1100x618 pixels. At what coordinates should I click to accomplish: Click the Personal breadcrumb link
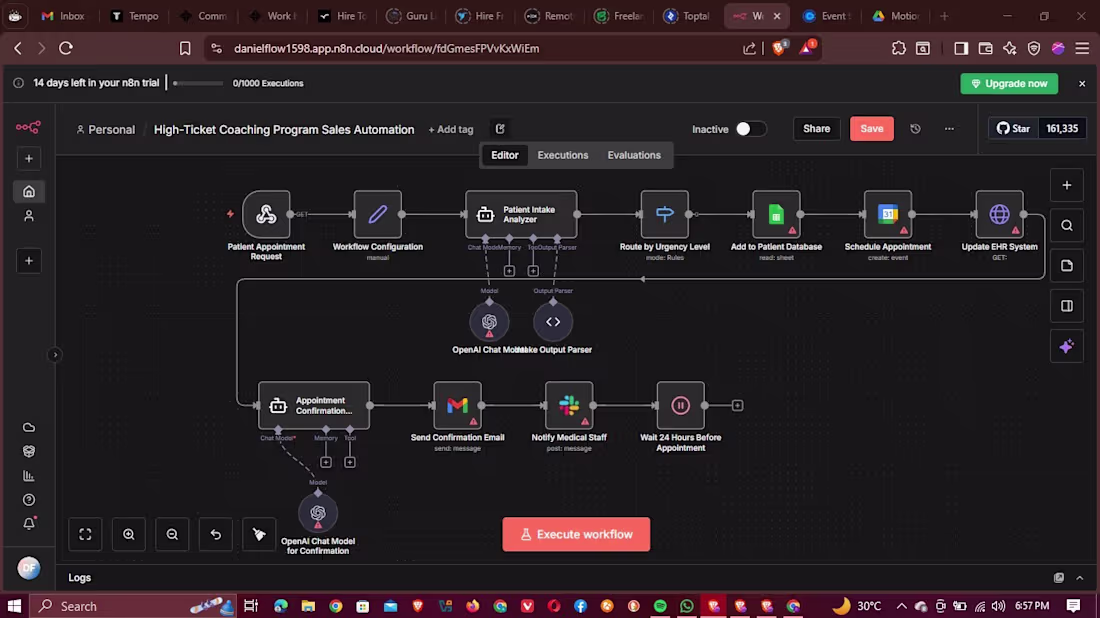(x=105, y=130)
